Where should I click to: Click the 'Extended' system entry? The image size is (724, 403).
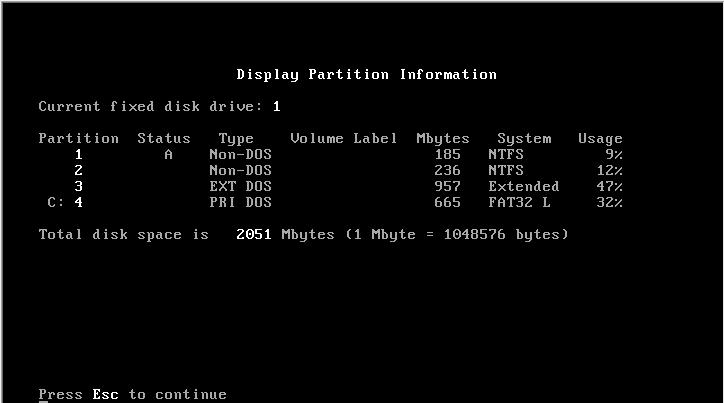click(524, 186)
